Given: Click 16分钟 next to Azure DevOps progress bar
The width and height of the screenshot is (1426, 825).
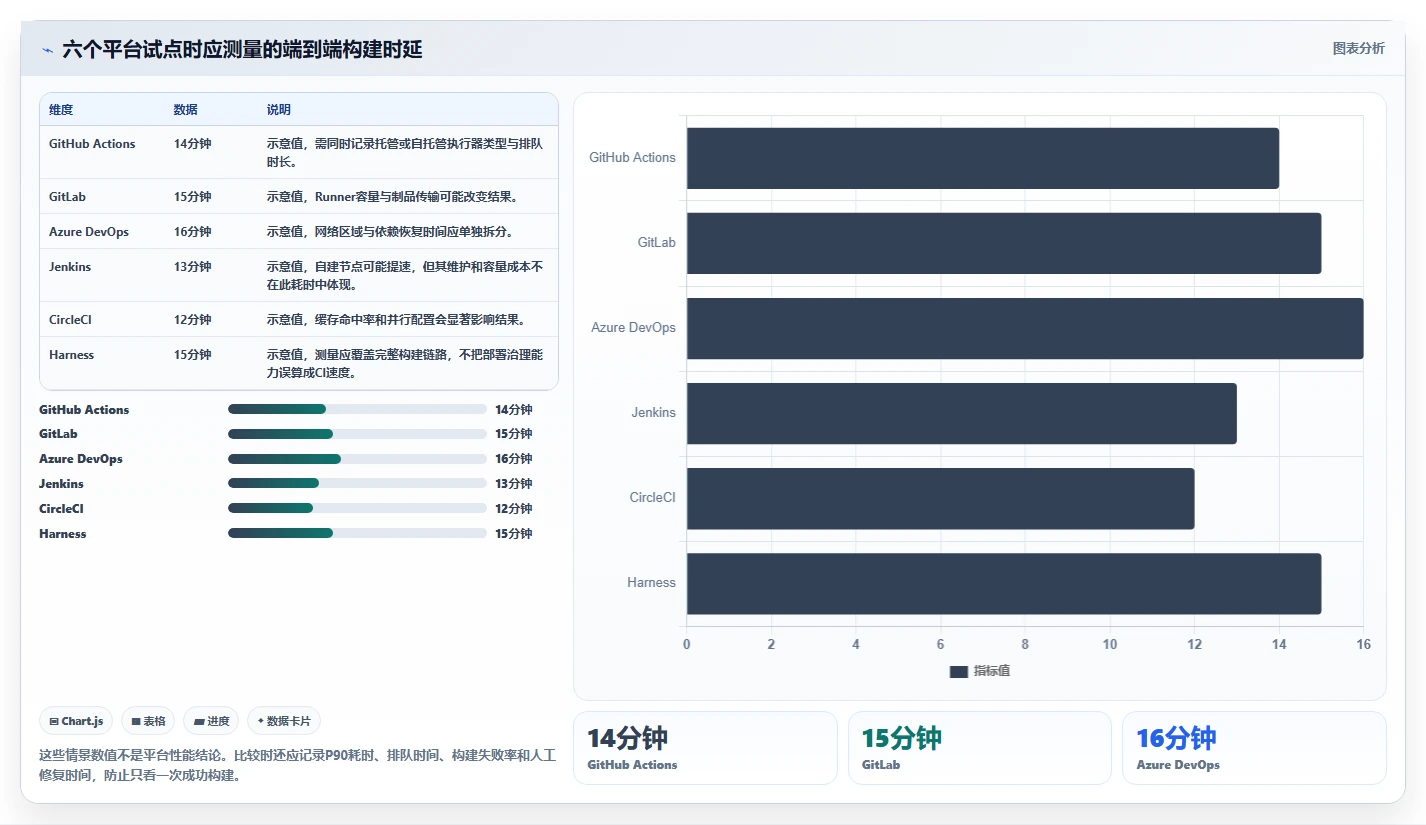Looking at the screenshot, I should (x=514, y=459).
